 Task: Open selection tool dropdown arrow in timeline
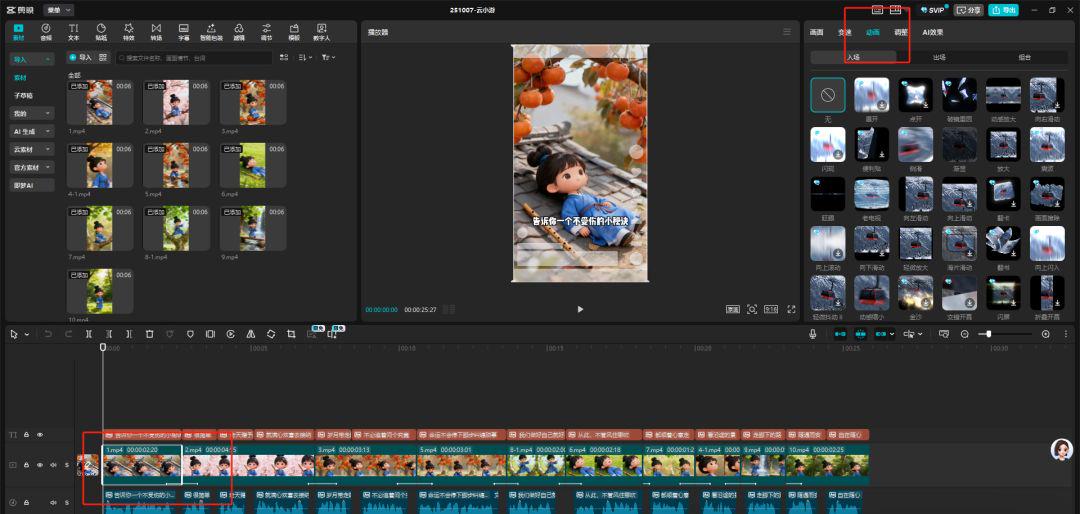pos(27,334)
